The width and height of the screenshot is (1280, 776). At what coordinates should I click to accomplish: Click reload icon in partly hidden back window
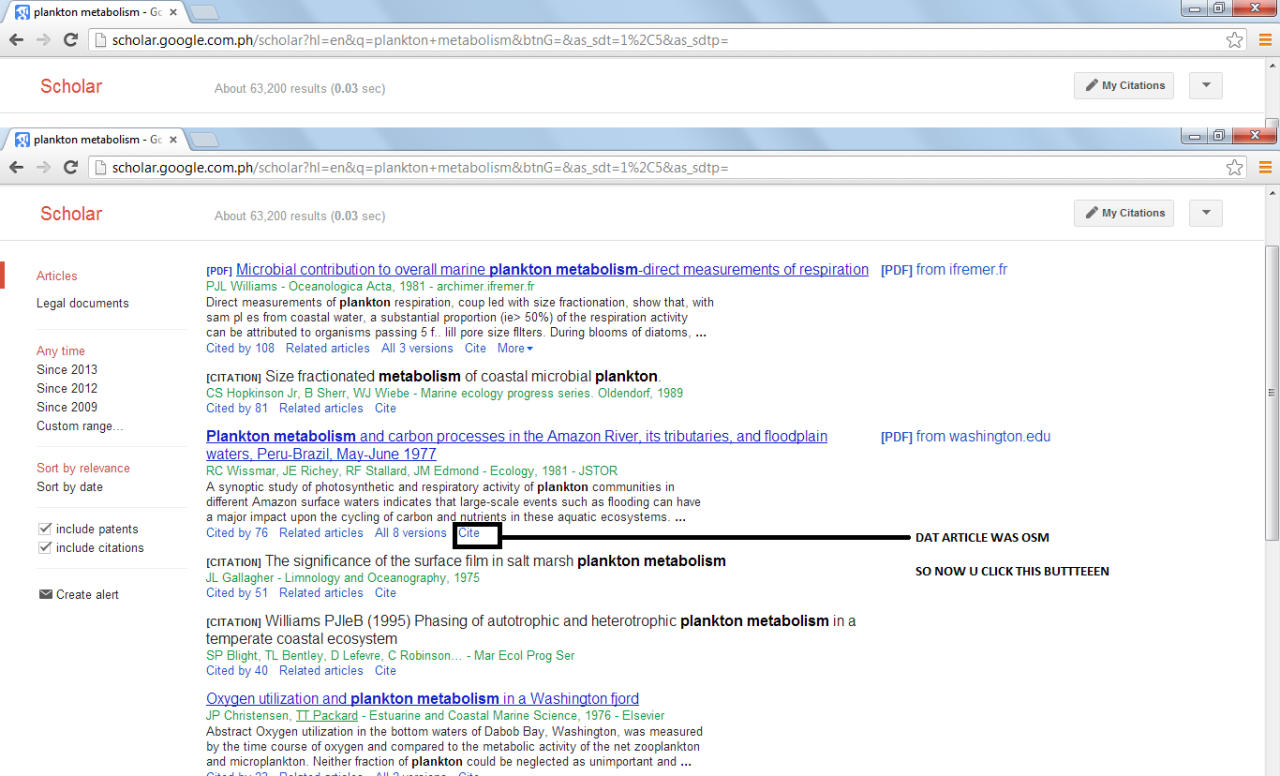tap(70, 40)
